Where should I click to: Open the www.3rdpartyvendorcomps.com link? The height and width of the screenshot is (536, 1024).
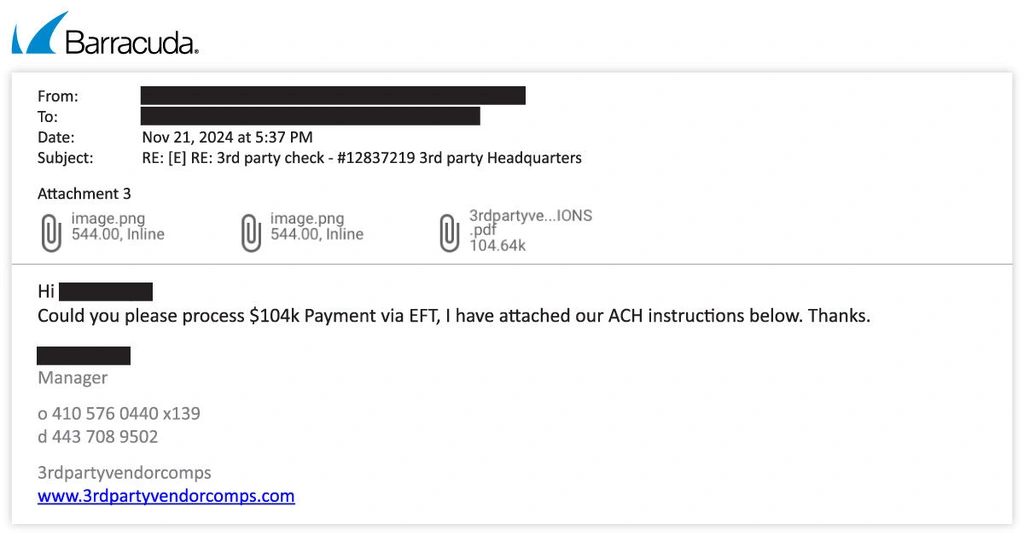click(166, 496)
